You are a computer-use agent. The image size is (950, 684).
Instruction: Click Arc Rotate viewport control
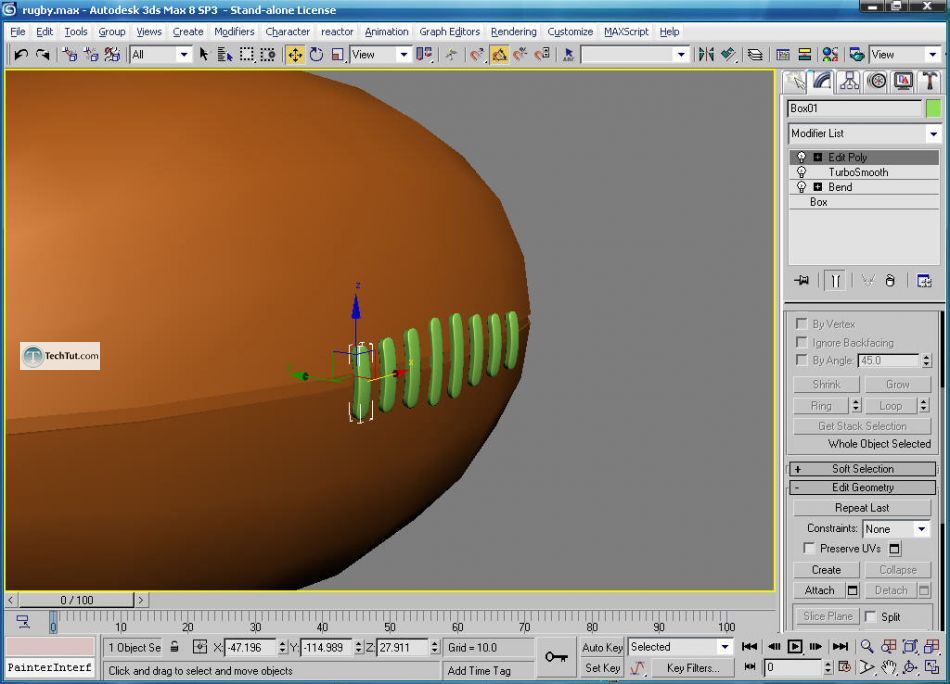pyautogui.click(x=910, y=667)
